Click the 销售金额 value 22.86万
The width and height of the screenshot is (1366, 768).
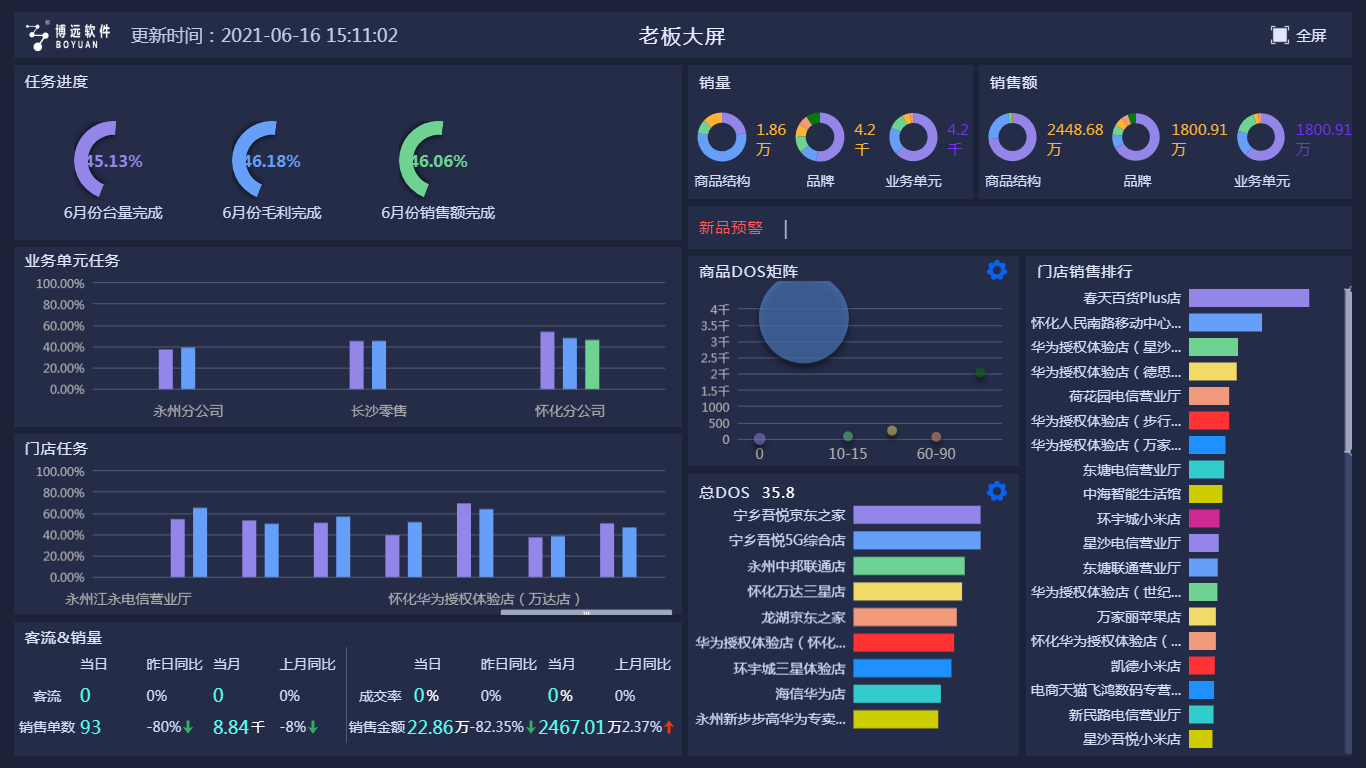(438, 727)
